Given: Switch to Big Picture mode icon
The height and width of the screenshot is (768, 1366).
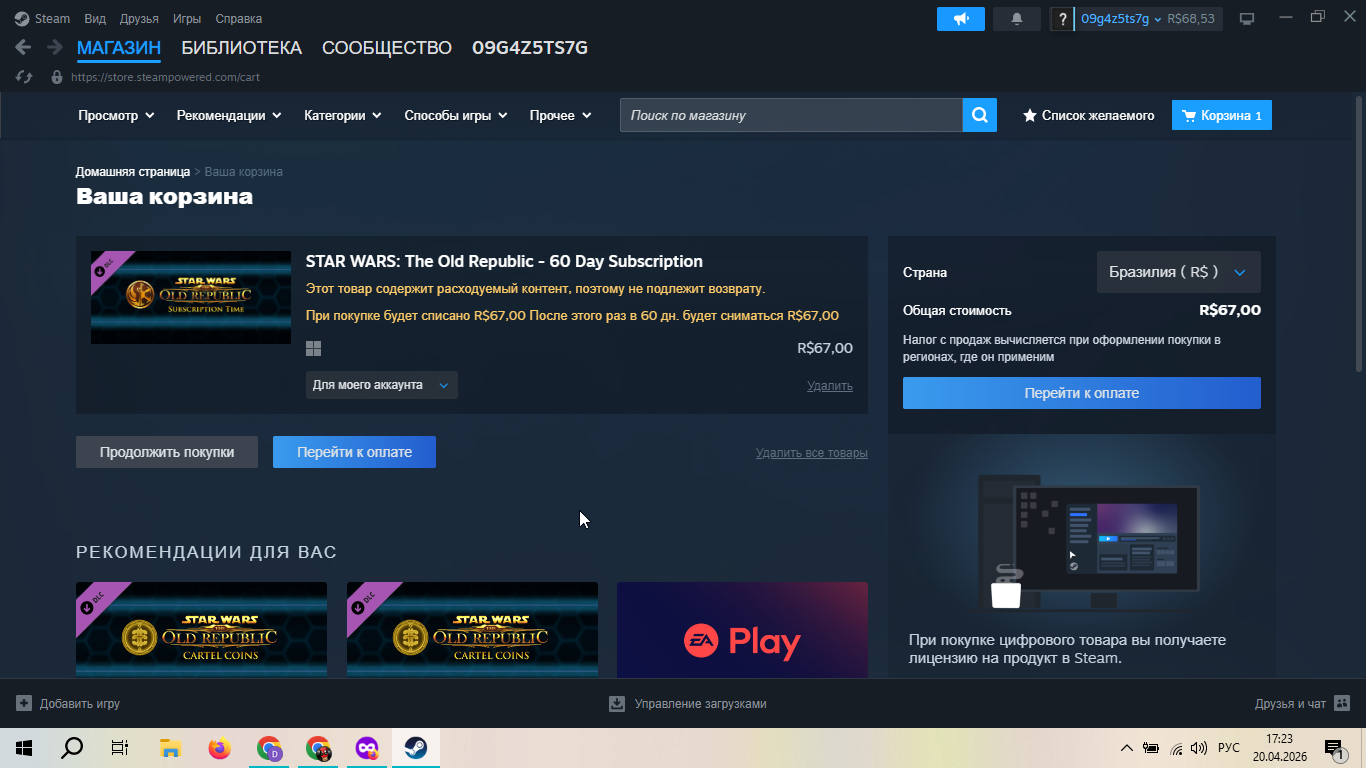Looking at the screenshot, I should click(1246, 19).
